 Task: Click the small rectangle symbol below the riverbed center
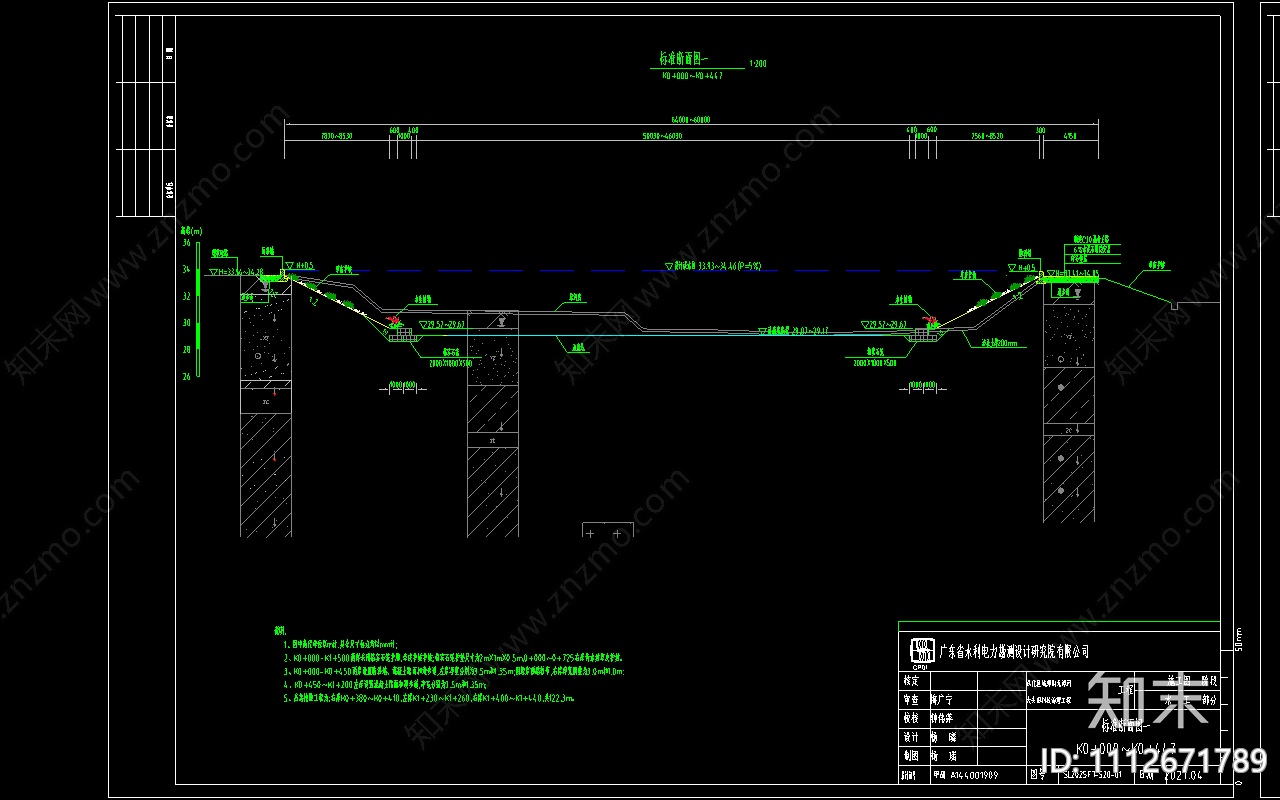(x=608, y=531)
